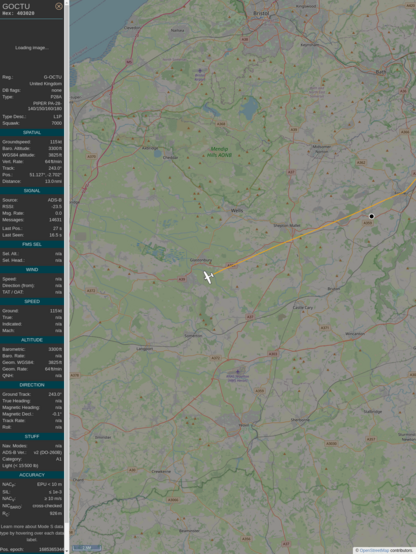Click the G-OCTU registration value
The height and width of the screenshot is (554, 416).
tap(53, 77)
